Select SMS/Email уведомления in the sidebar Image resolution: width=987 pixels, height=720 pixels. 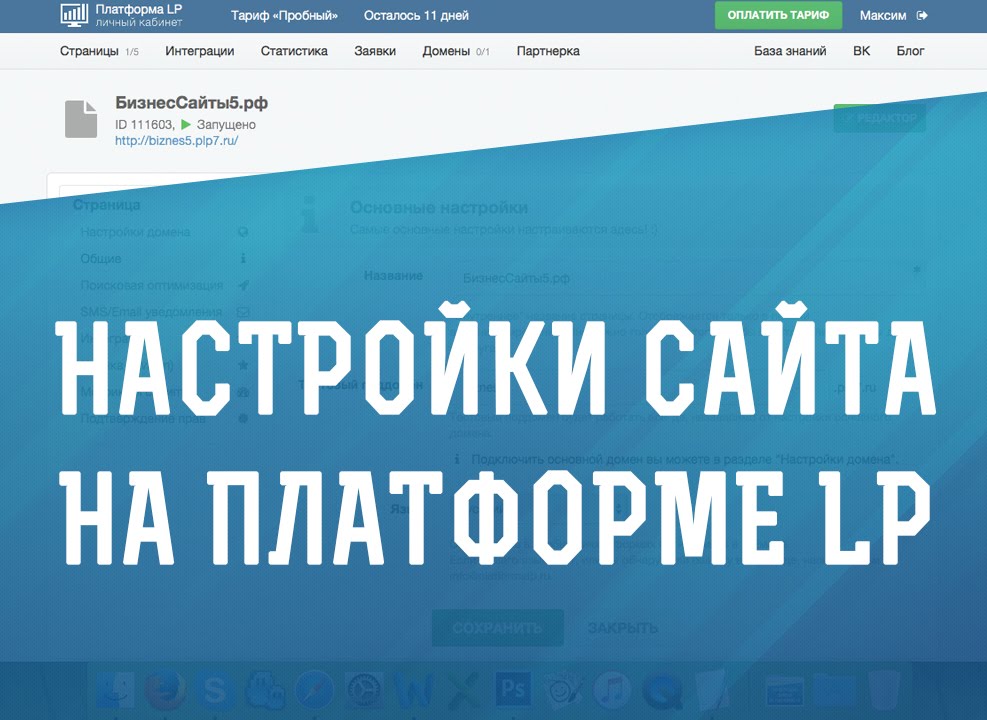tap(151, 312)
